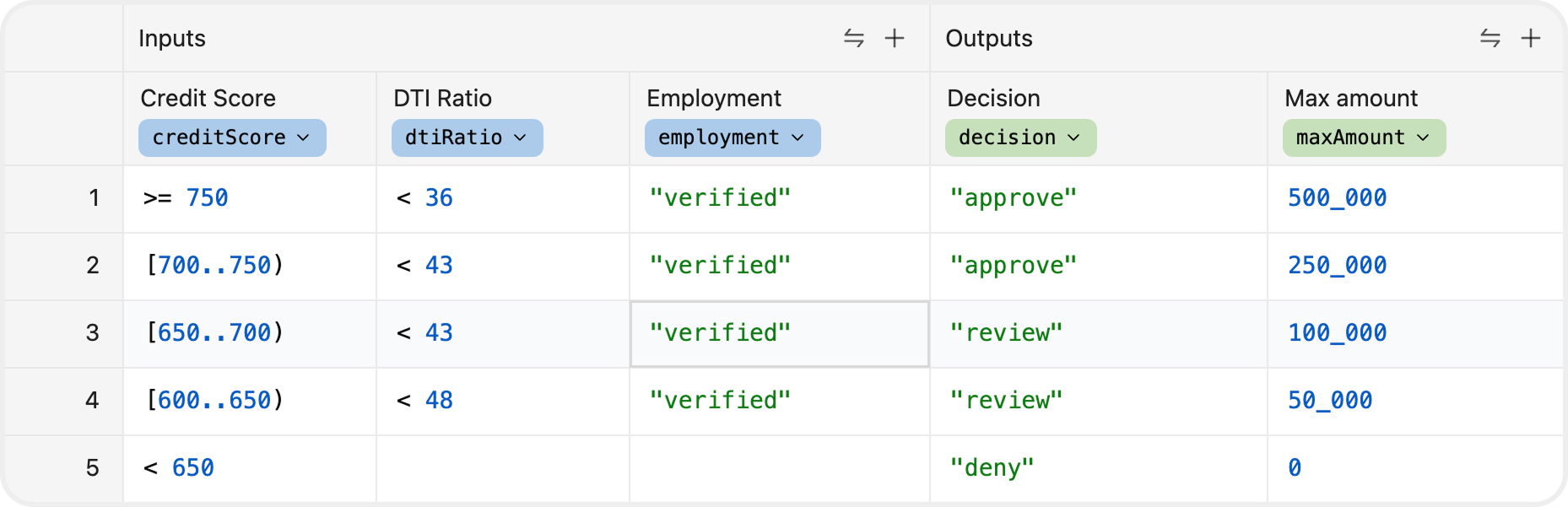
Task: Click the swap icon in Inputs header
Action: (854, 38)
